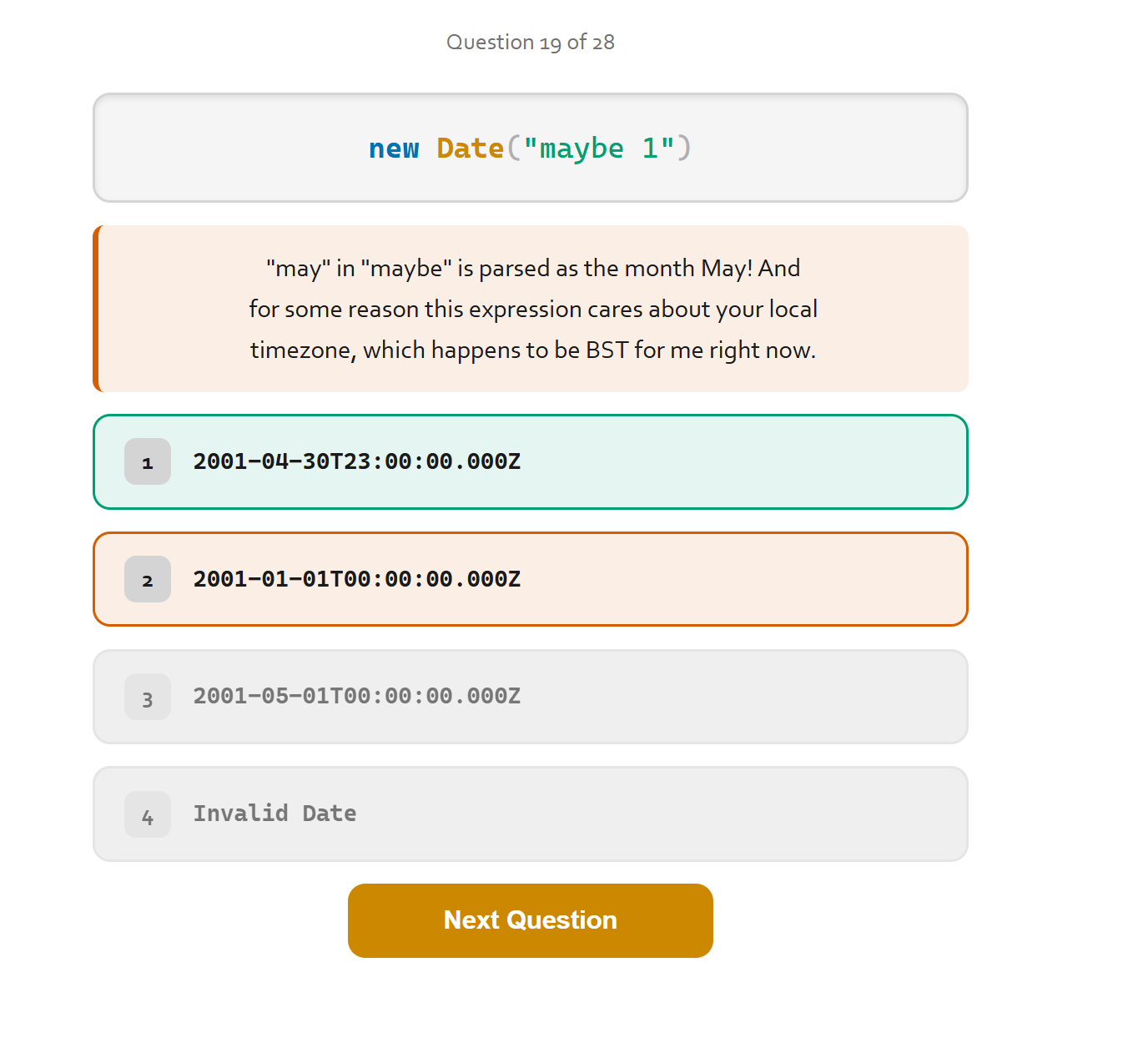The image size is (1148, 1048).
Task: Click the Question 19 of 28 counter
Action: (x=531, y=43)
